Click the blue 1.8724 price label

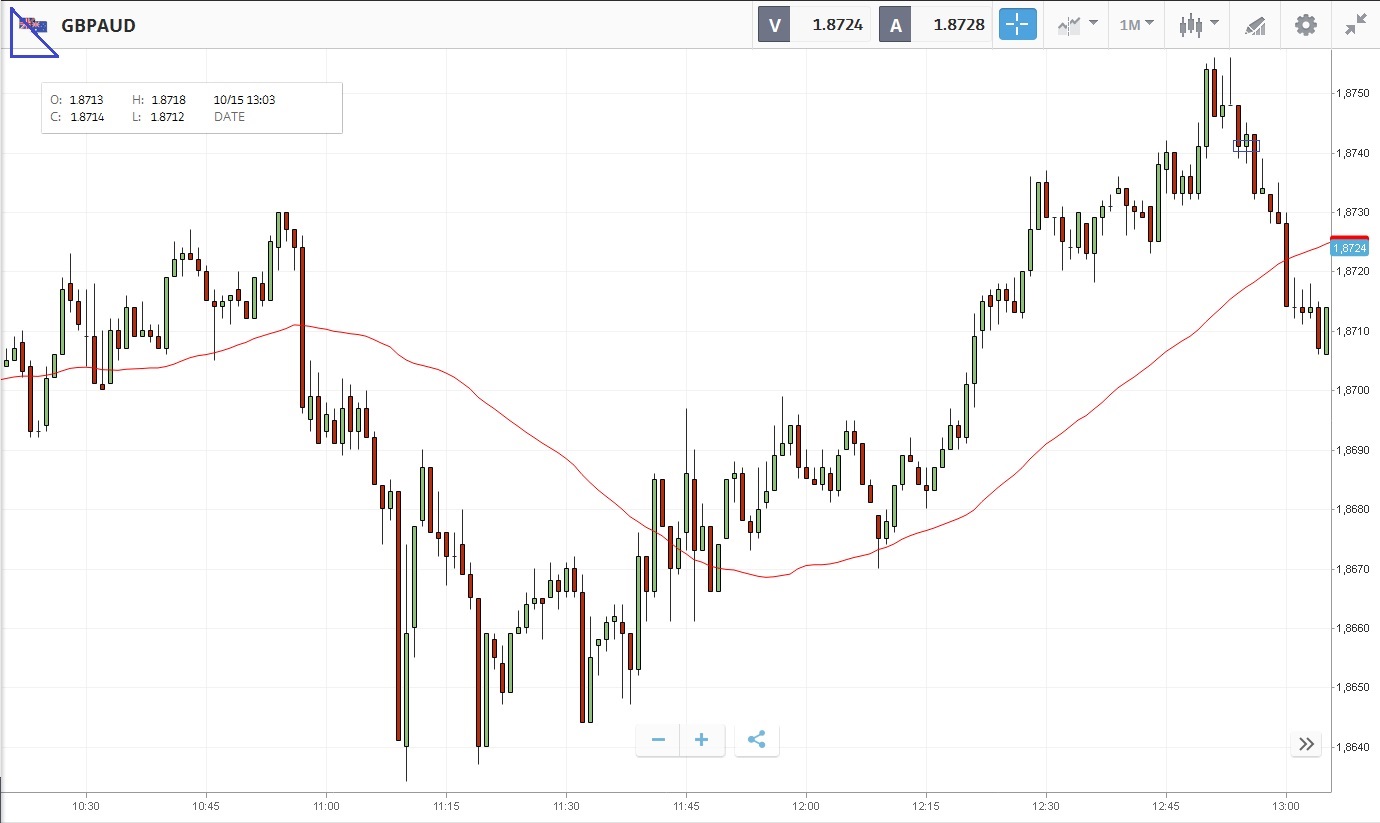click(1349, 248)
